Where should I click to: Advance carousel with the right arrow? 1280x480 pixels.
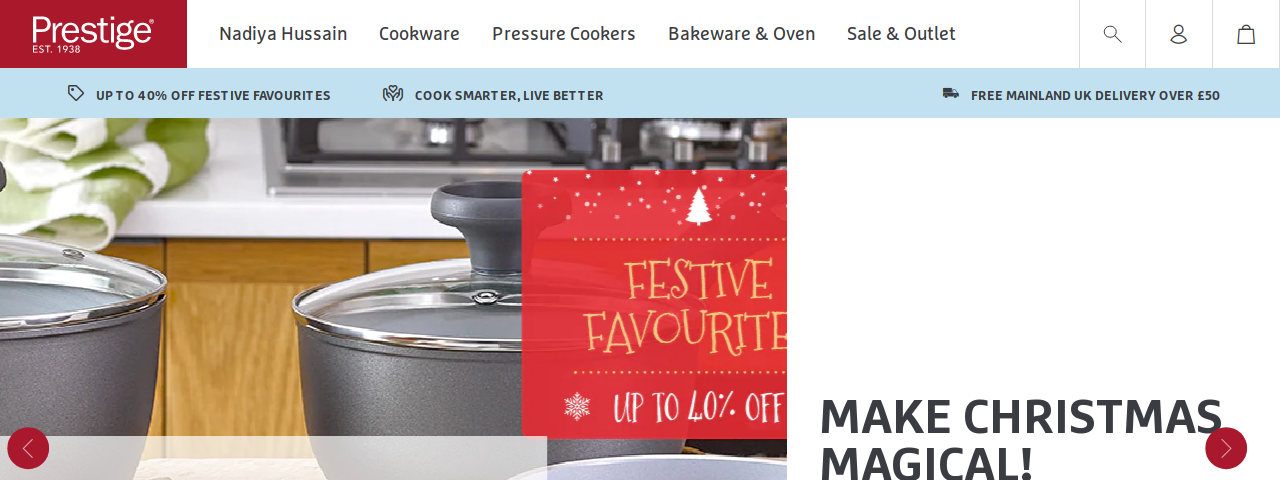[1226, 448]
